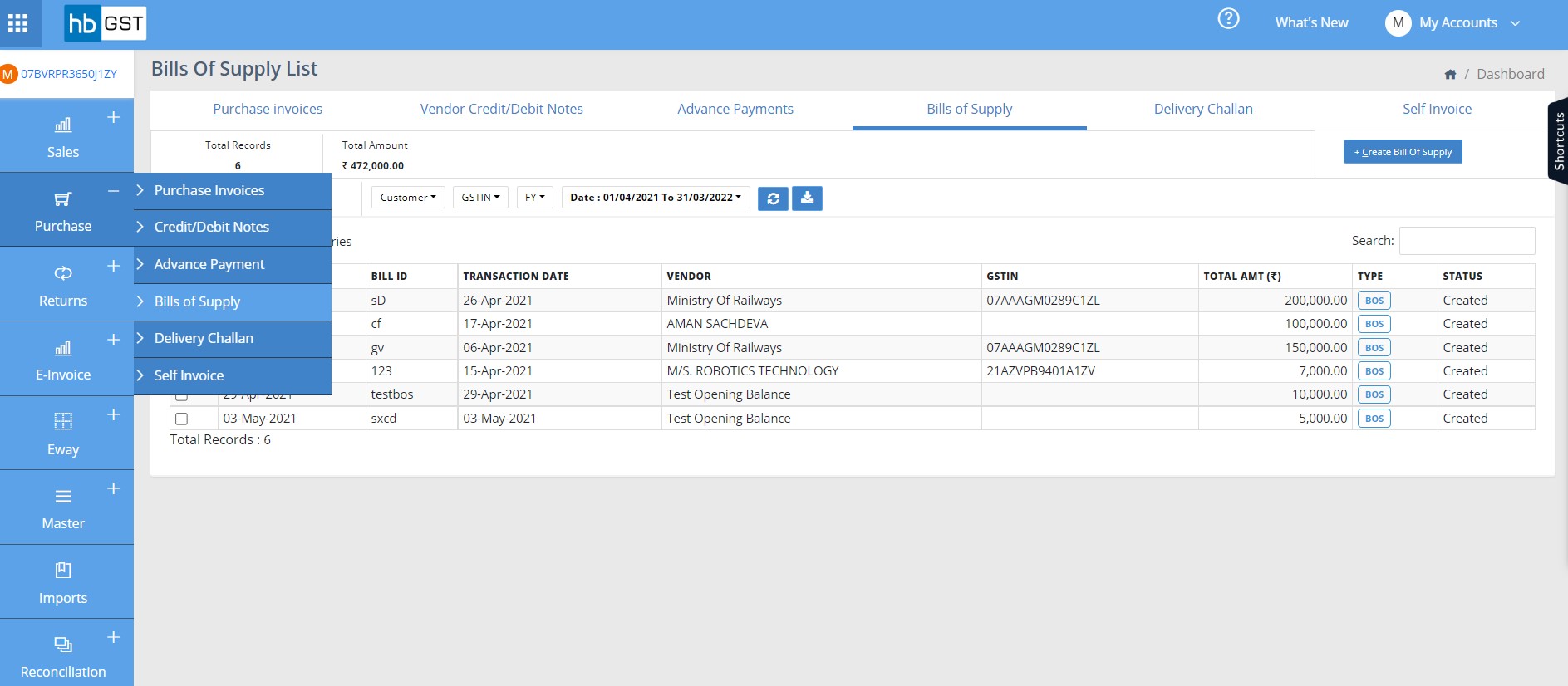Sort by Total Amt column header
This screenshot has width=1568, height=686.
point(1275,277)
